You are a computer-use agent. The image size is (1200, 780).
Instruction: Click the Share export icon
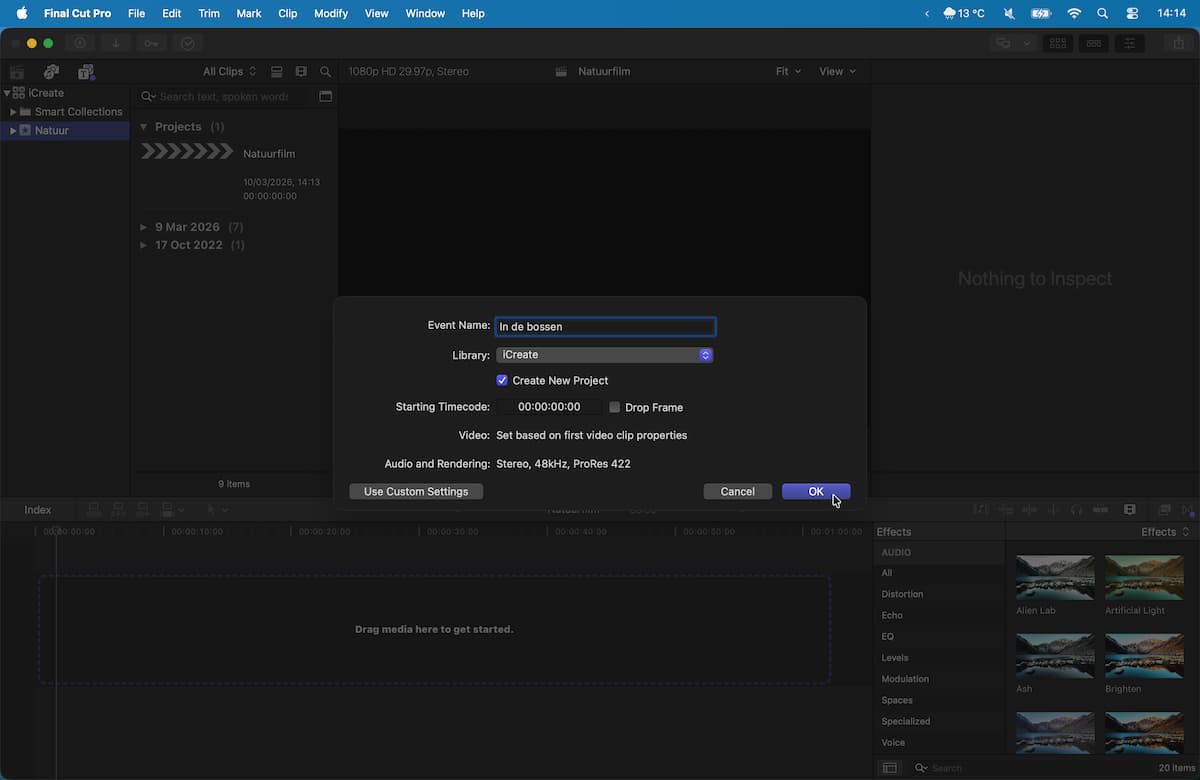point(1178,43)
